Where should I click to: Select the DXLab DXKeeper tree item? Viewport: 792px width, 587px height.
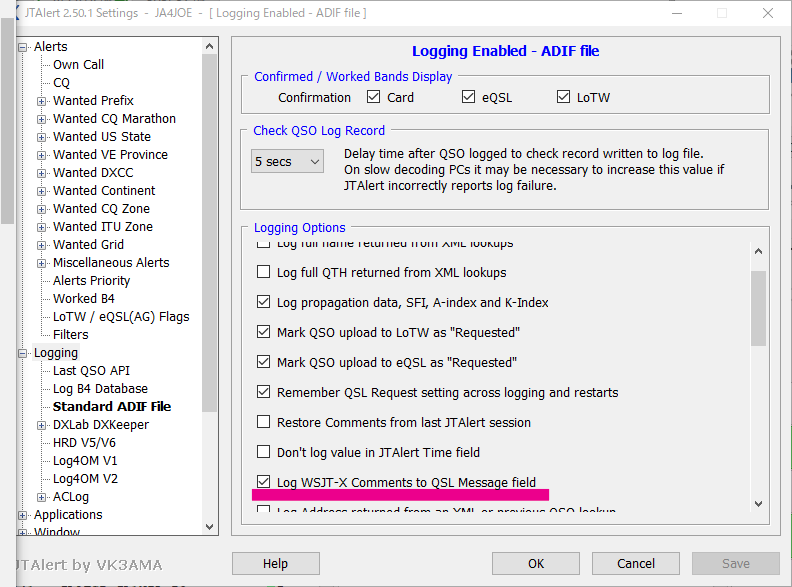click(101, 425)
